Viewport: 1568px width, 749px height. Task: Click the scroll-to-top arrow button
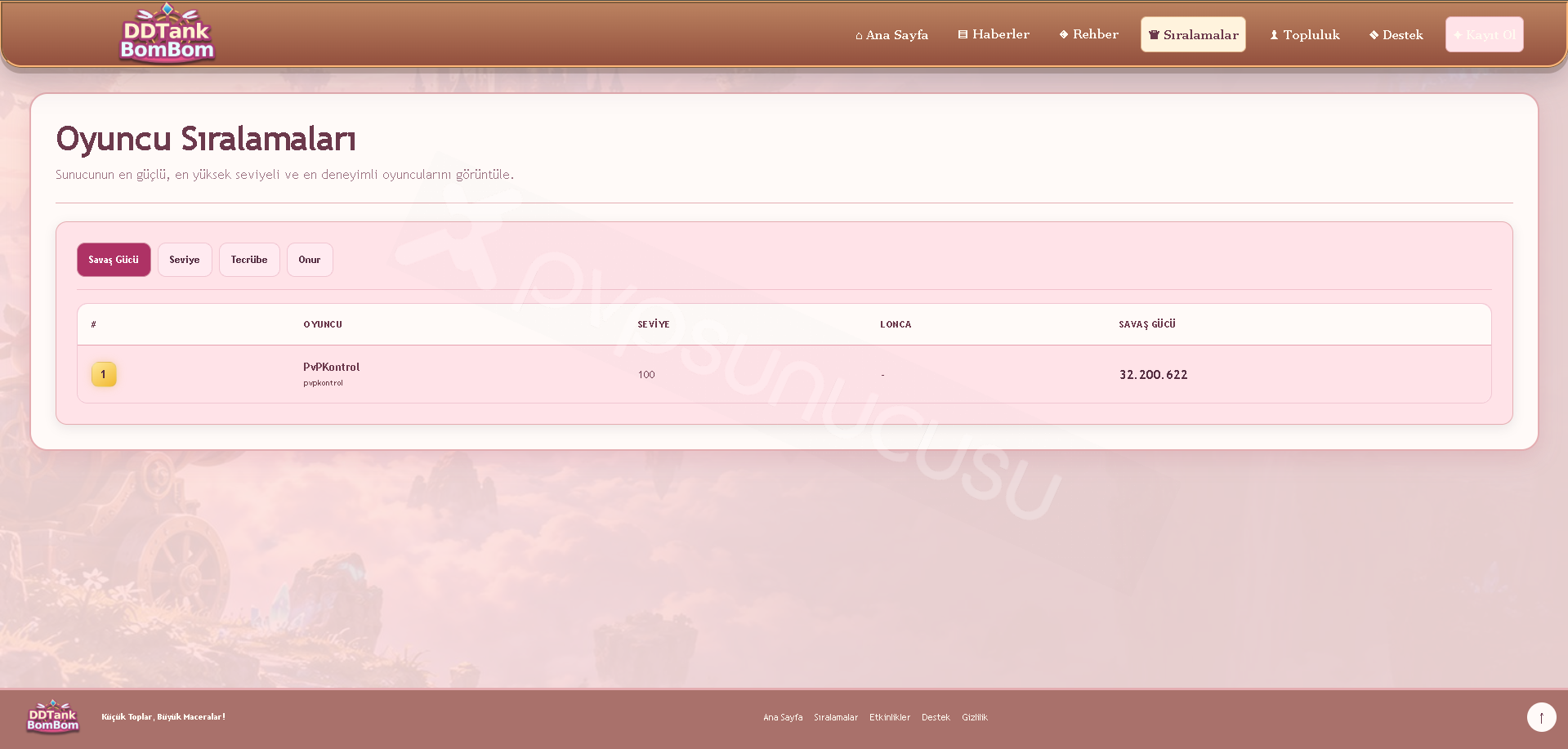point(1541,717)
